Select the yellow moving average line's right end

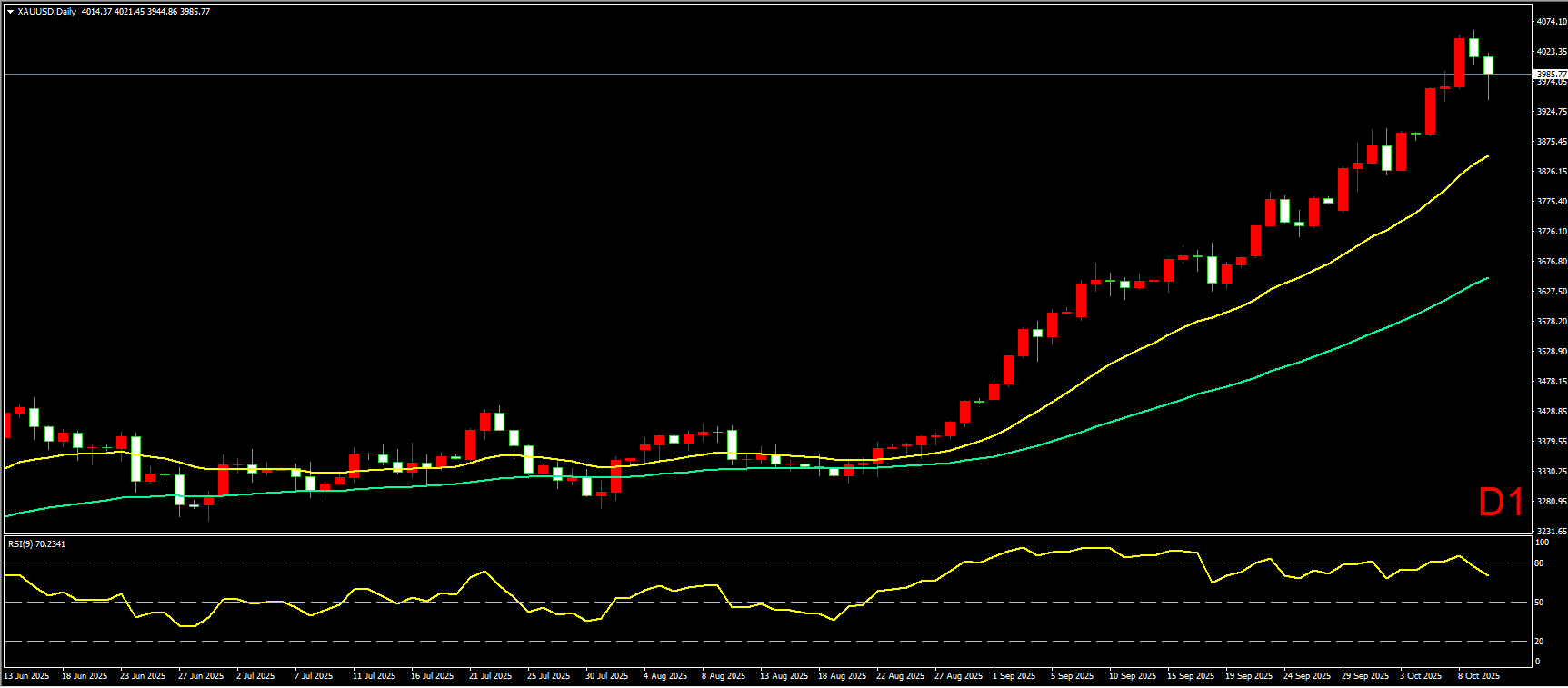point(1487,156)
